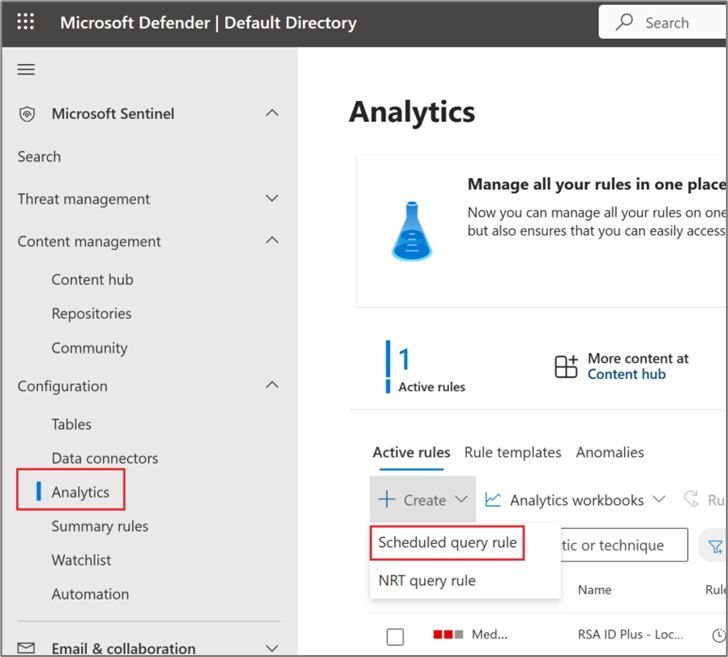Toggle the hamburger navigation menu

26,69
